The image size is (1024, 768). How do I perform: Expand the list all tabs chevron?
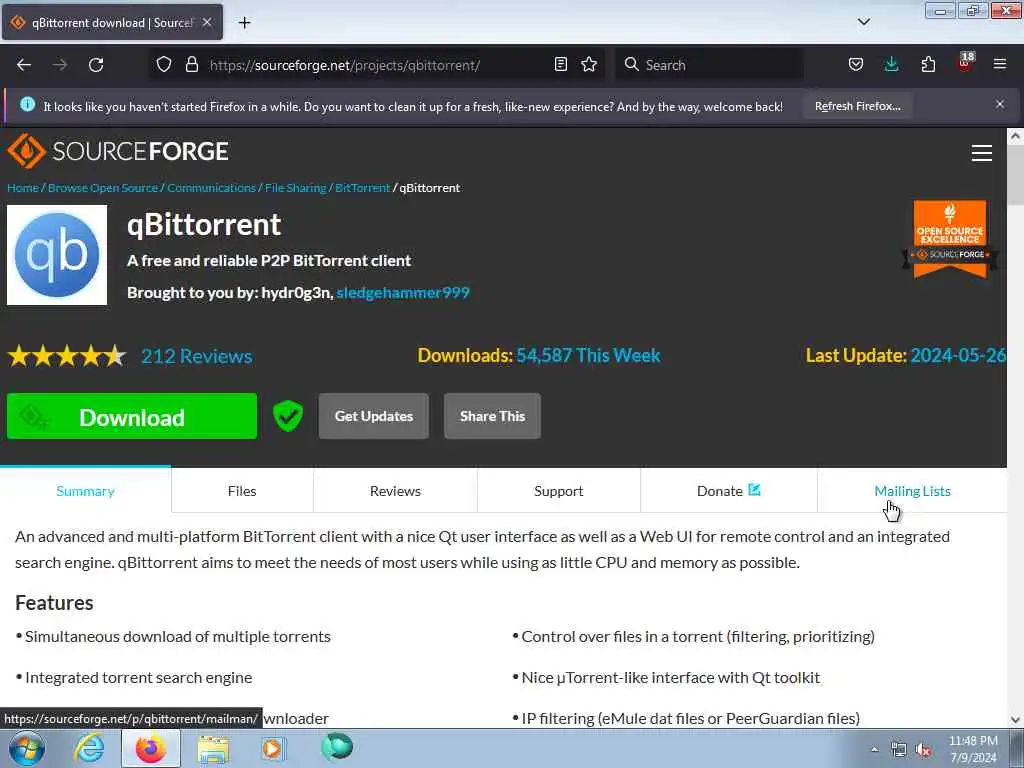[863, 22]
